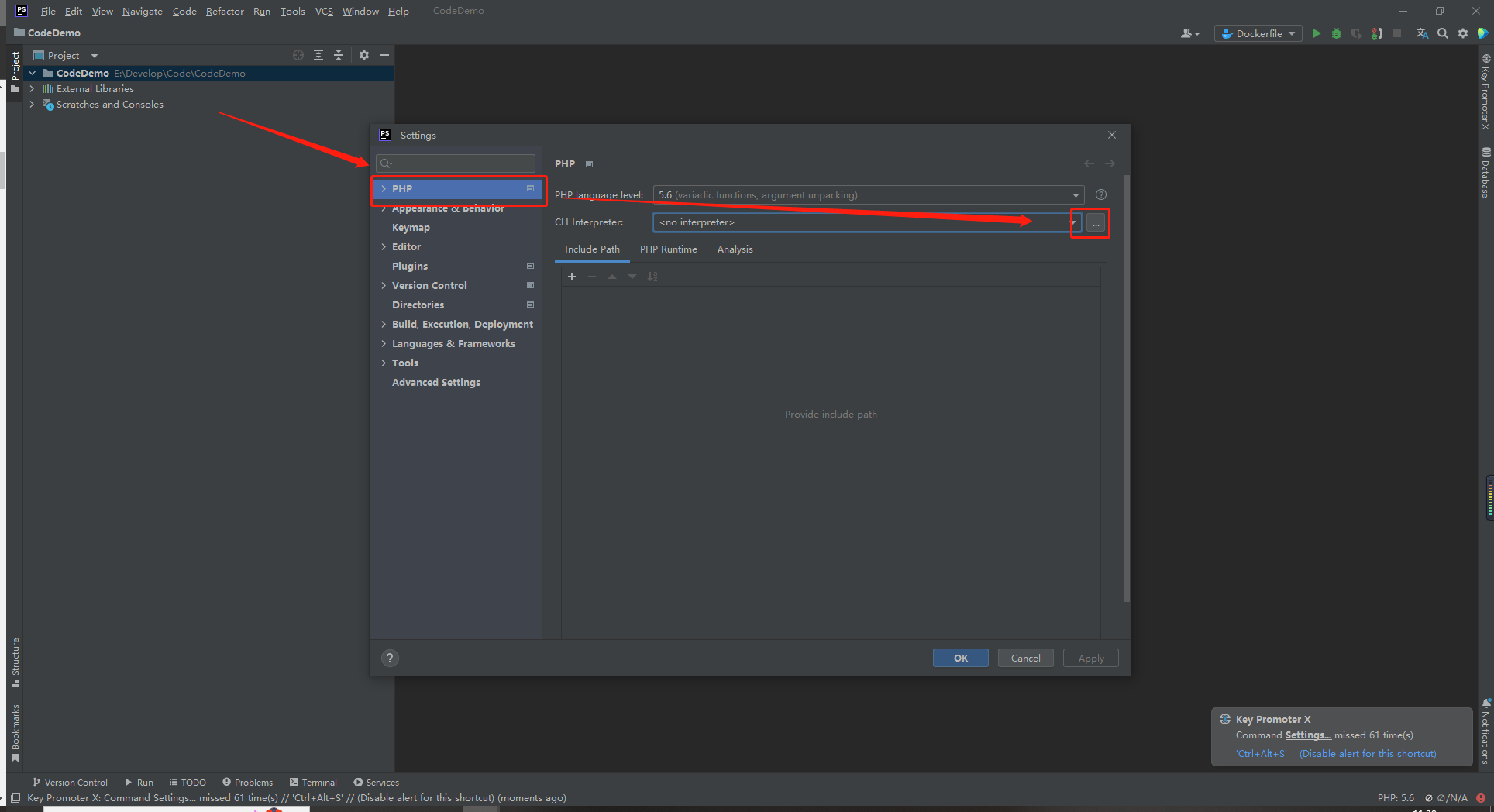
Task: Open the Bookmarks tool window
Action: [15, 733]
